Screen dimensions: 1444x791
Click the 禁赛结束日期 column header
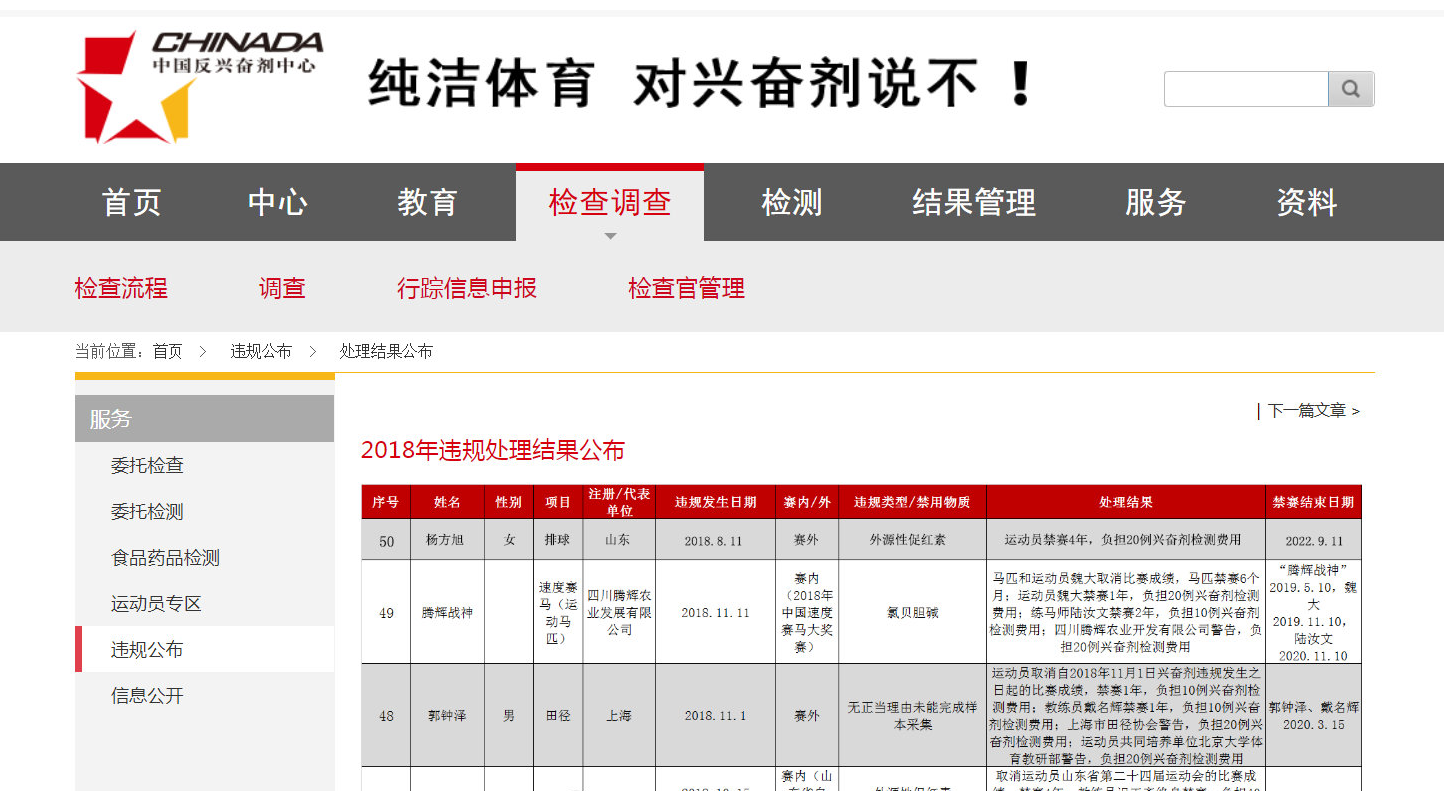[x=1313, y=502]
